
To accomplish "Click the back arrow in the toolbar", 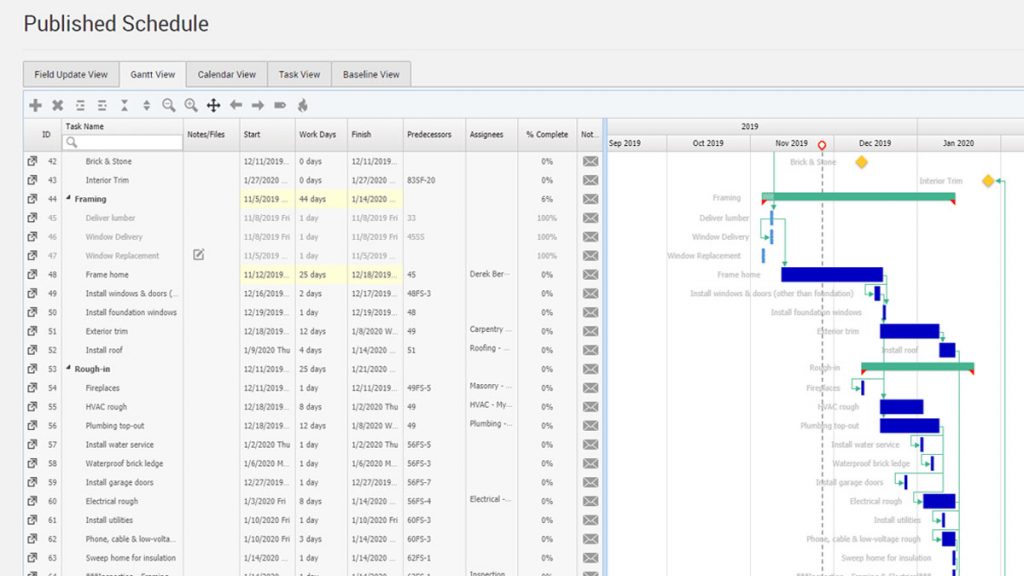I will click(236, 105).
